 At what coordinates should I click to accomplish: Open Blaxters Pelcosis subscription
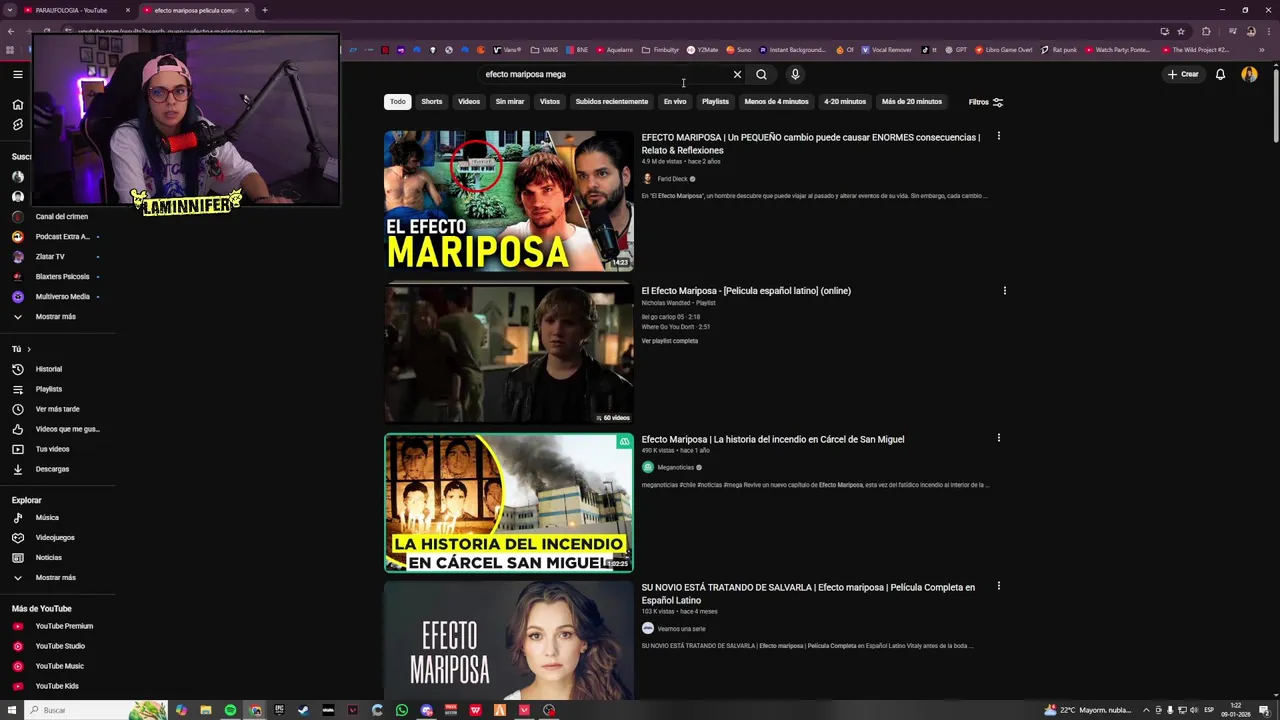tap(62, 277)
